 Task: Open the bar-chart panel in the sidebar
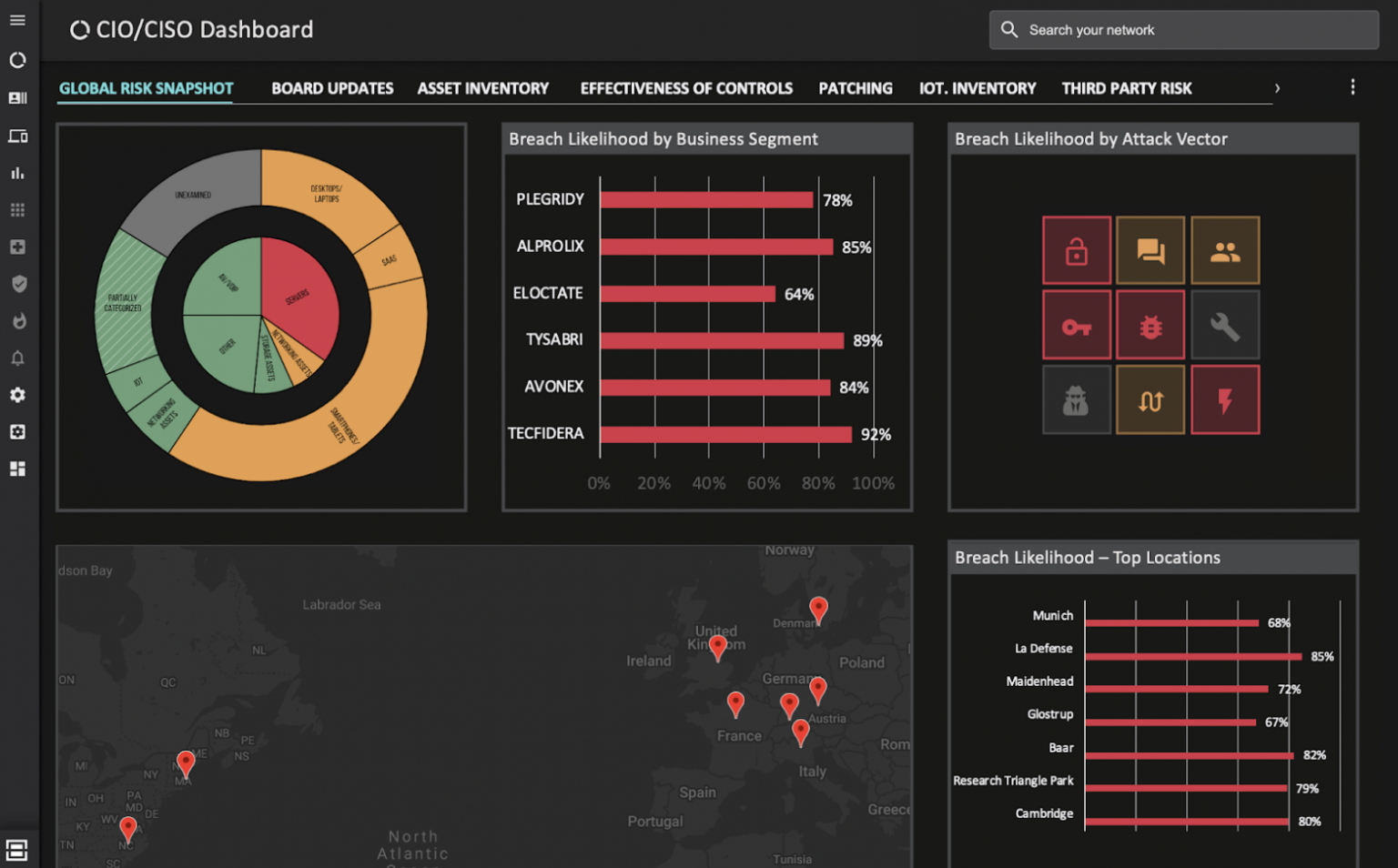tap(17, 172)
